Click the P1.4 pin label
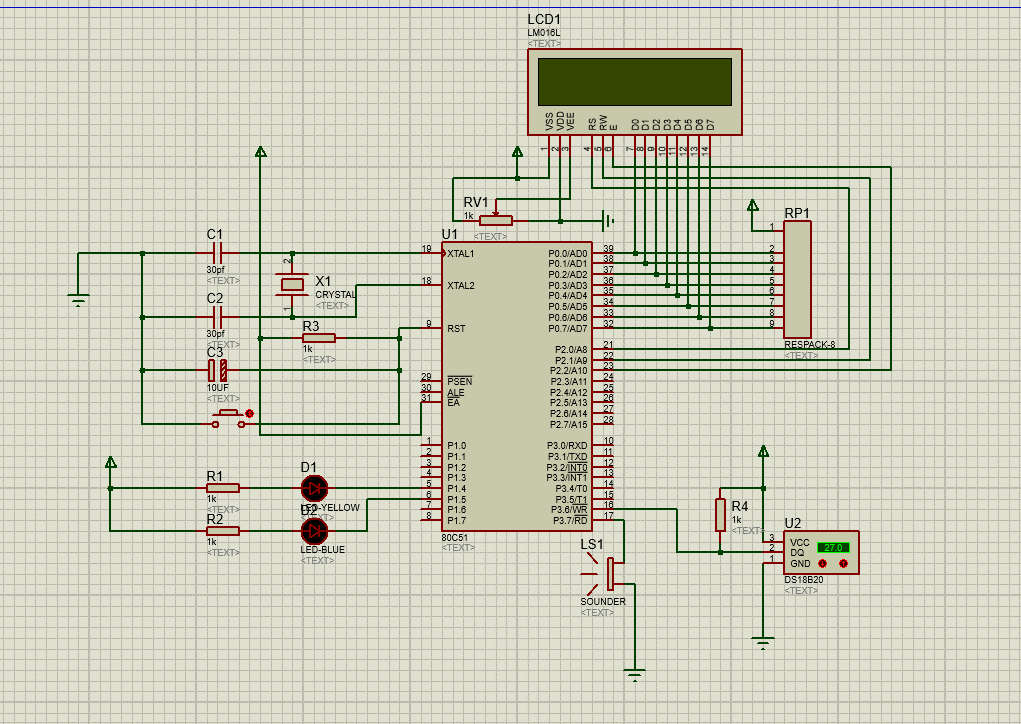The height and width of the screenshot is (724, 1021). tap(456, 488)
